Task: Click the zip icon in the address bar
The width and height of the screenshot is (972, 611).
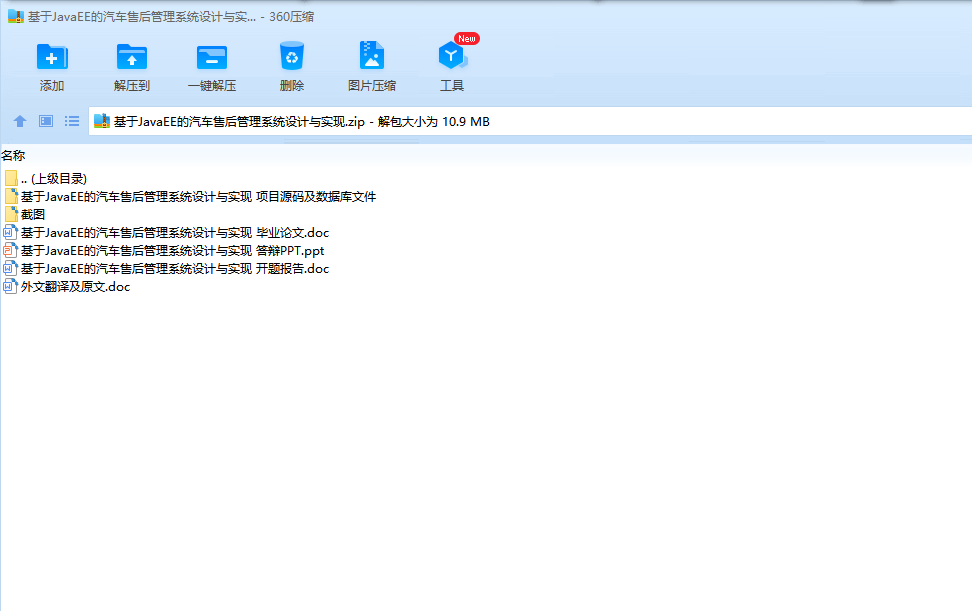Action: coord(102,121)
